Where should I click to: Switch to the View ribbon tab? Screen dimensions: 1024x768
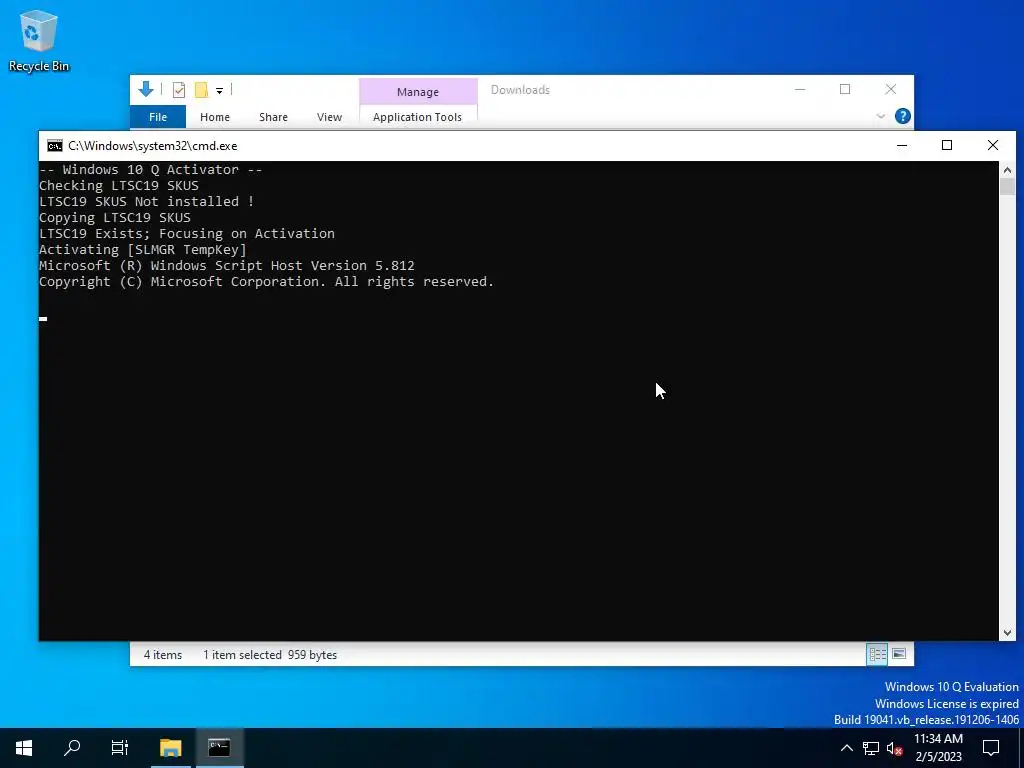click(x=329, y=117)
